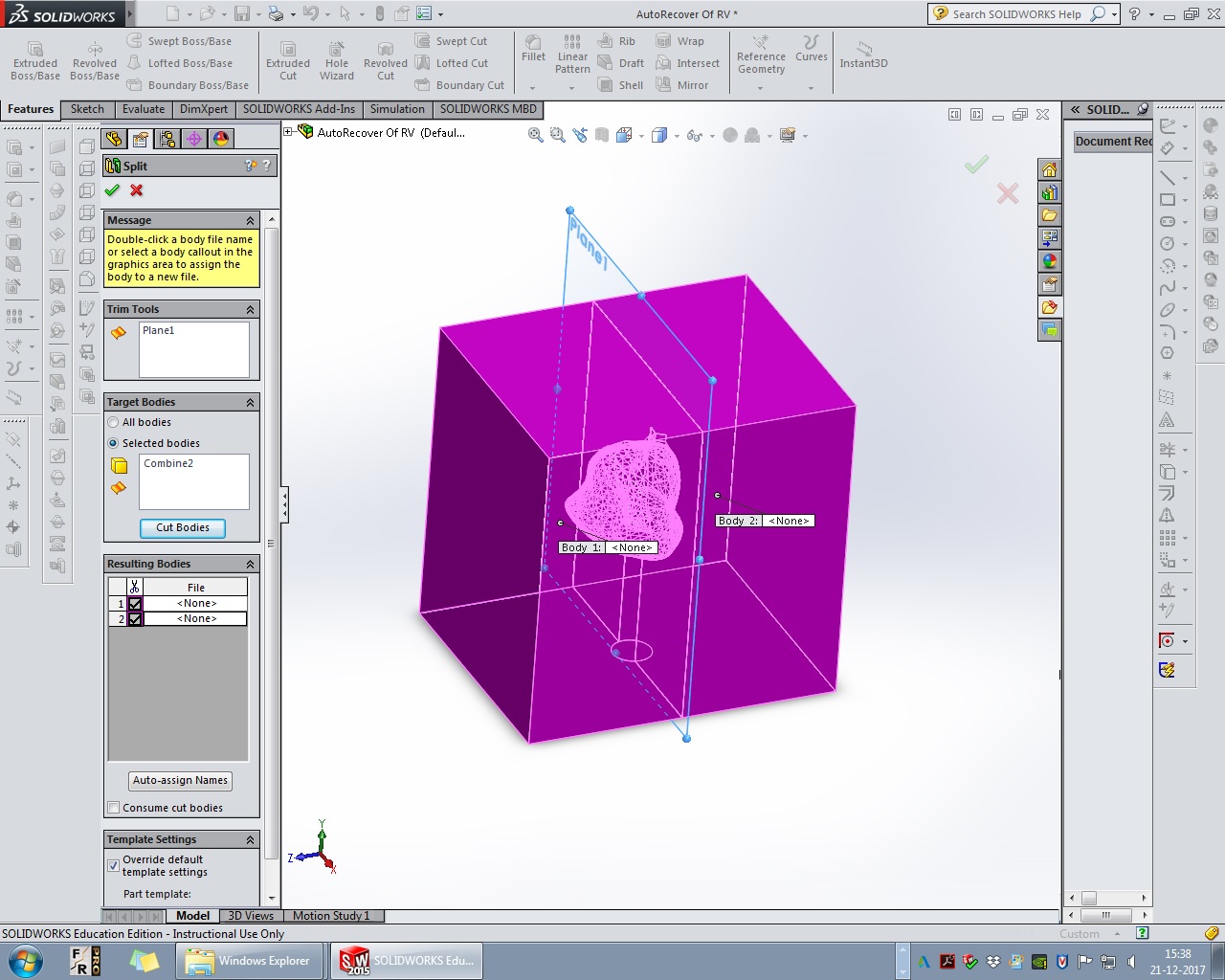
Task: Switch to the Sketch tab
Action: (x=87, y=109)
